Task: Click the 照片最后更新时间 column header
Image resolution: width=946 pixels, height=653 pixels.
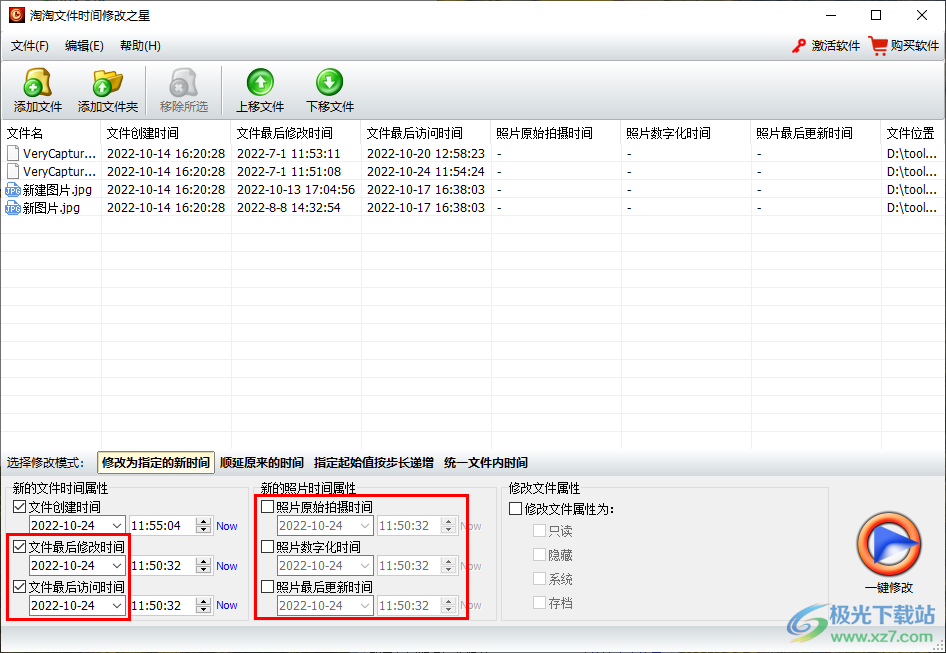Action: pos(816,133)
